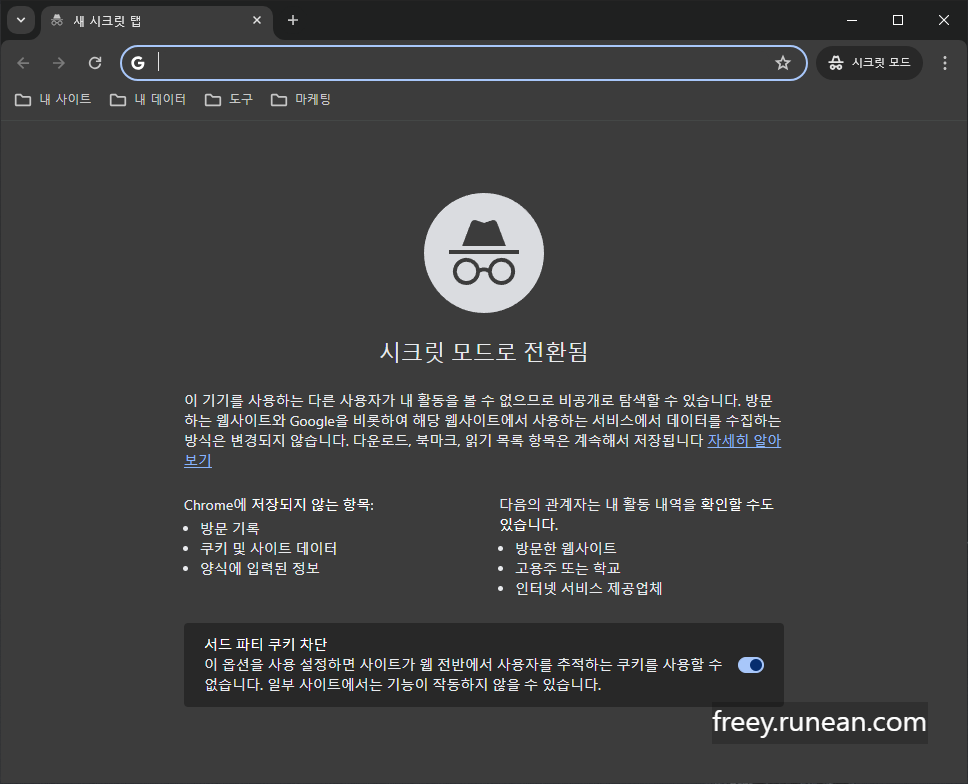Click the 시크릿 모드 badge icon
The height and width of the screenshot is (784, 968).
[x=835, y=62]
